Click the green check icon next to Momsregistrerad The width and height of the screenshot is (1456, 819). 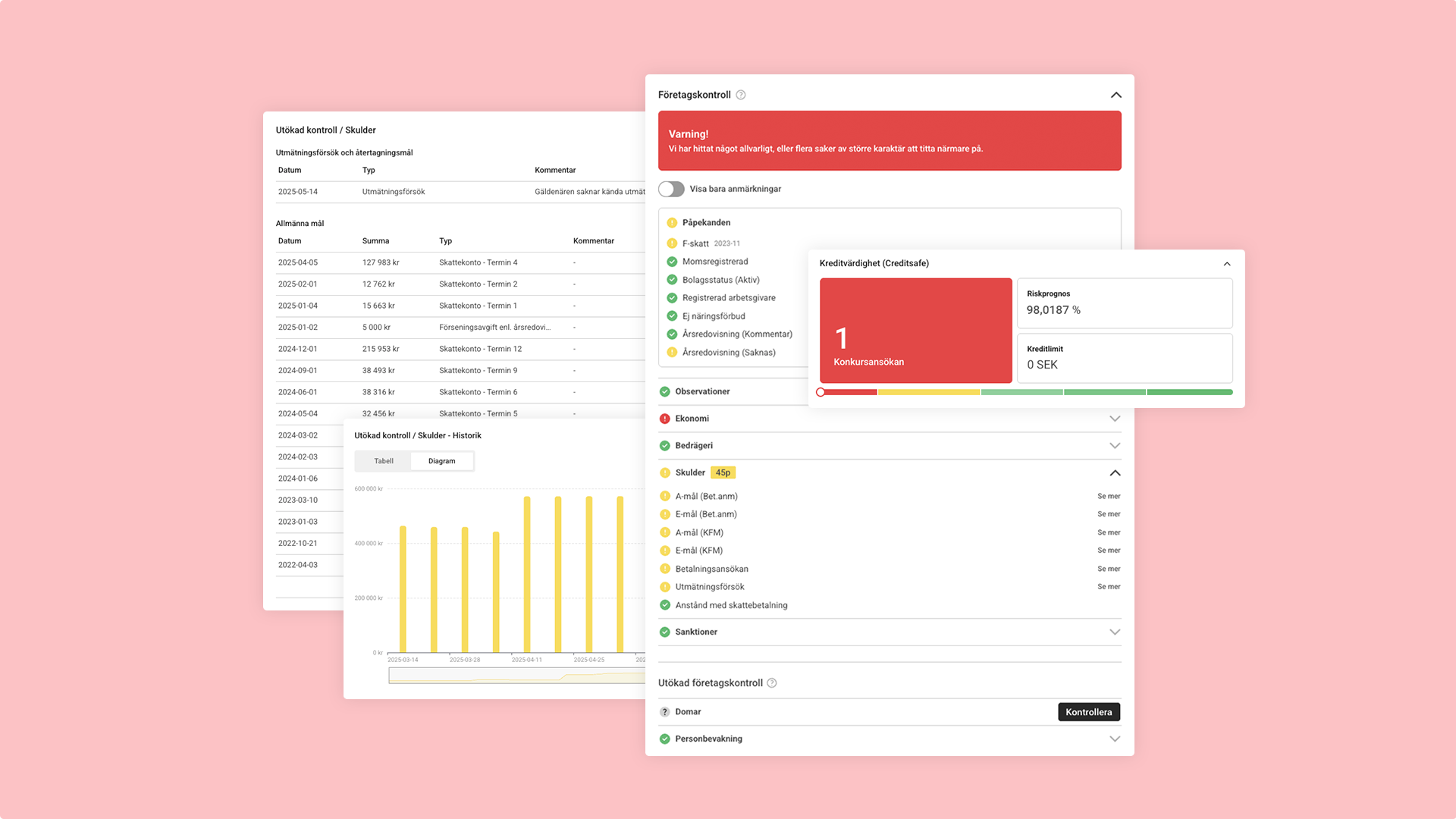coord(672,262)
